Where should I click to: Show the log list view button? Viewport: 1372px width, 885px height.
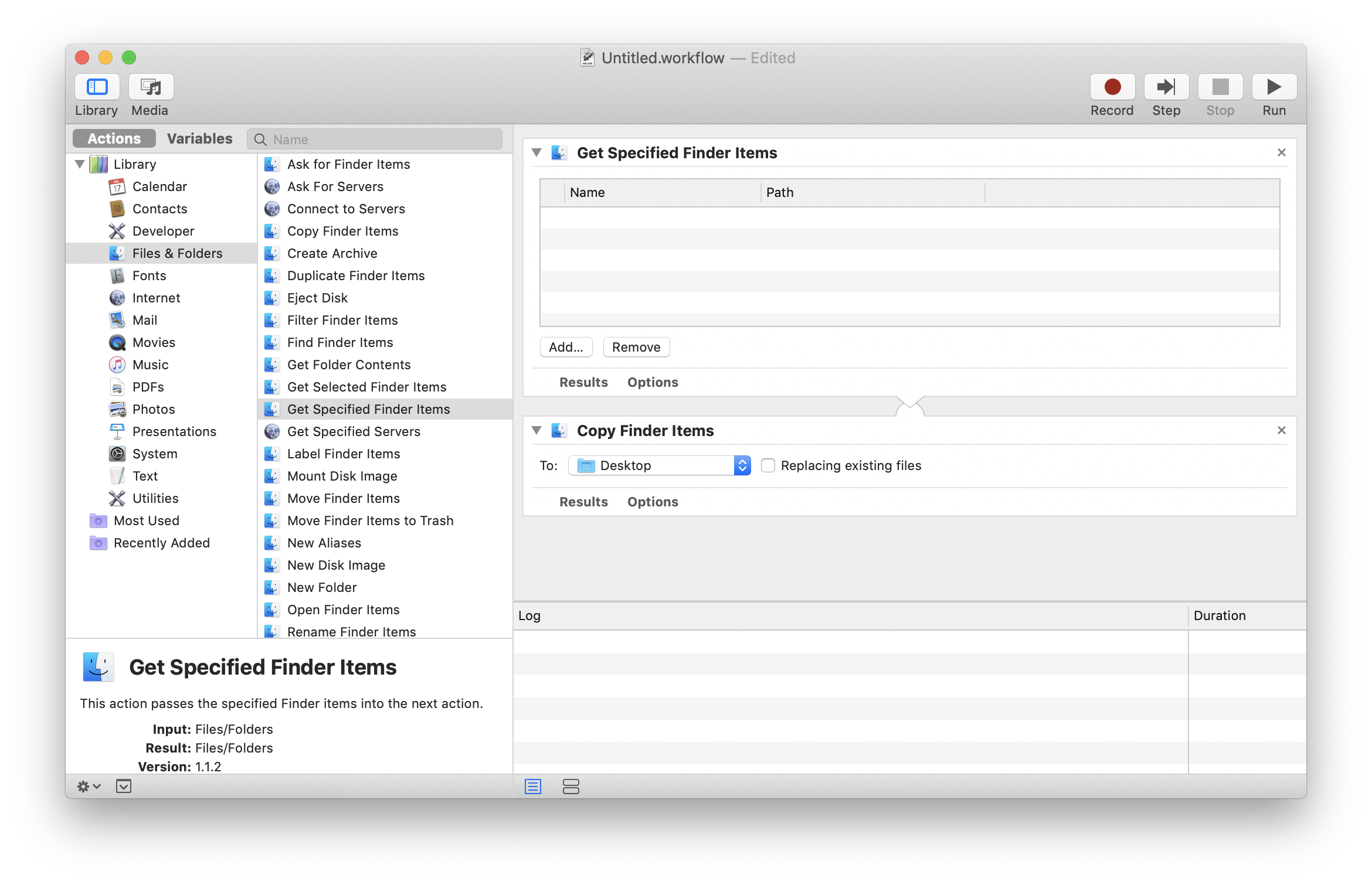click(533, 787)
